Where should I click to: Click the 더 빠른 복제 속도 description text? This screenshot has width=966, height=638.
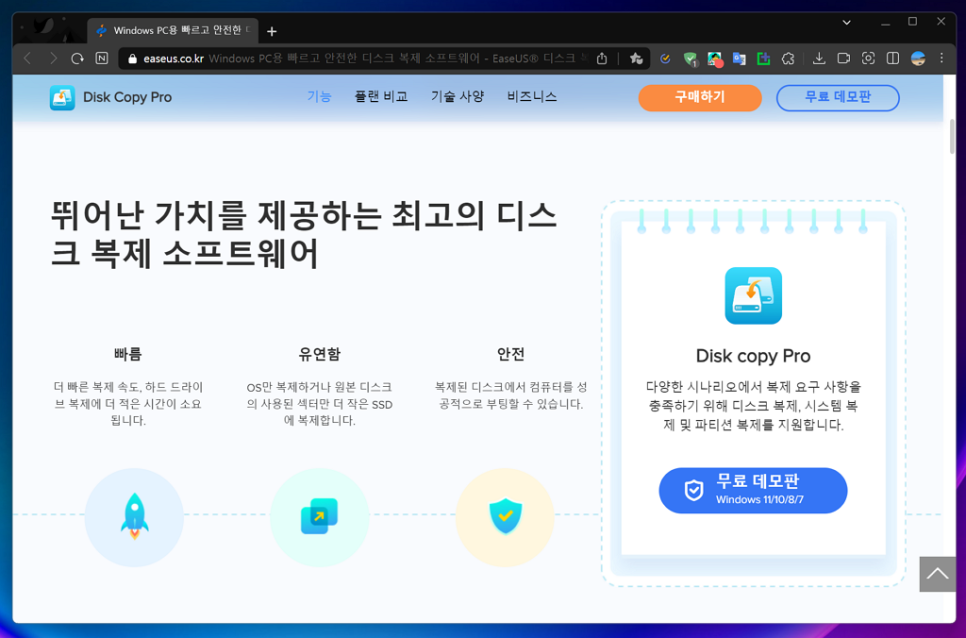(x=128, y=404)
